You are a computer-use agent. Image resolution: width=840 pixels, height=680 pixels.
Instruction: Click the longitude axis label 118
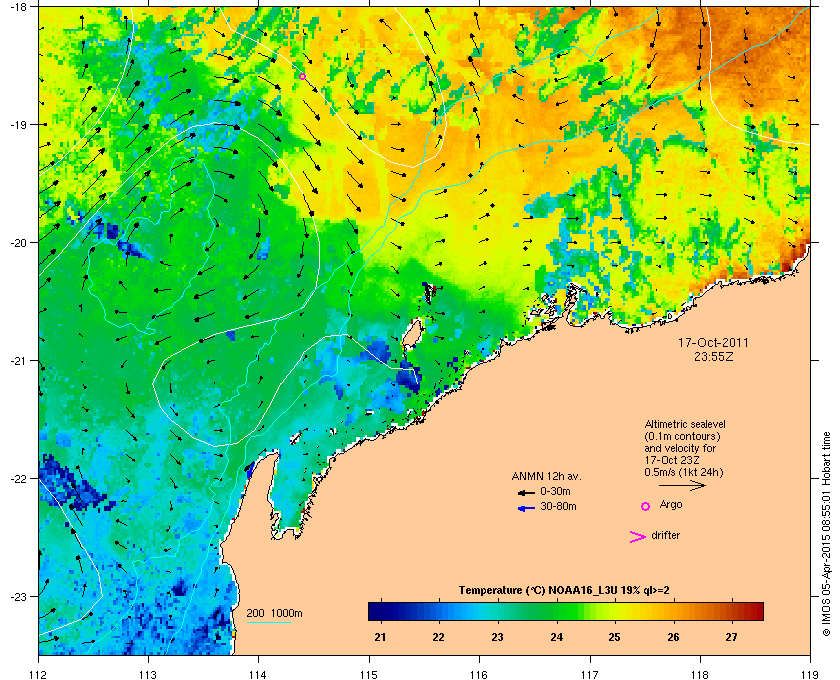coord(700,675)
